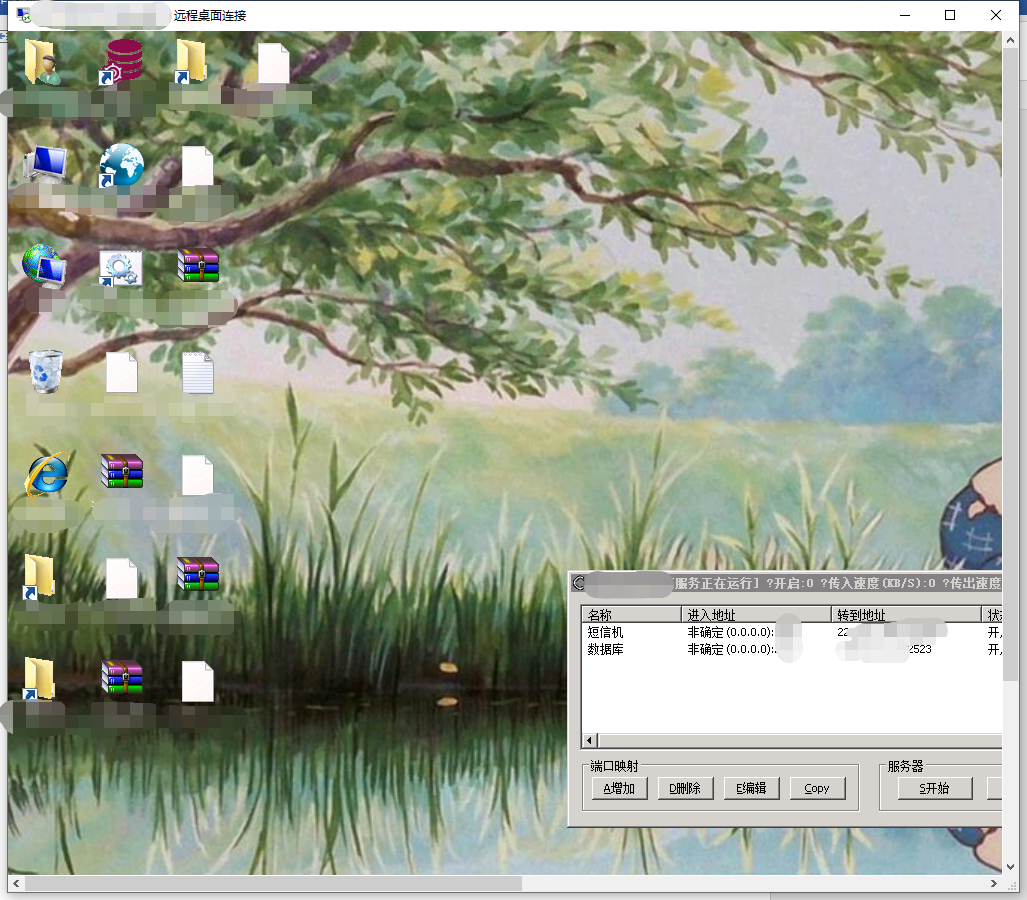Select the Internet Explorer icon
This screenshot has width=1027, height=900.
tap(47, 473)
